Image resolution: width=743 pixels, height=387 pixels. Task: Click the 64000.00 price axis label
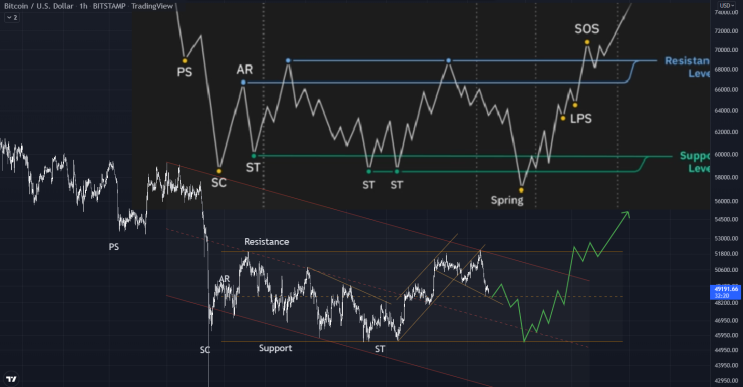pos(725,110)
